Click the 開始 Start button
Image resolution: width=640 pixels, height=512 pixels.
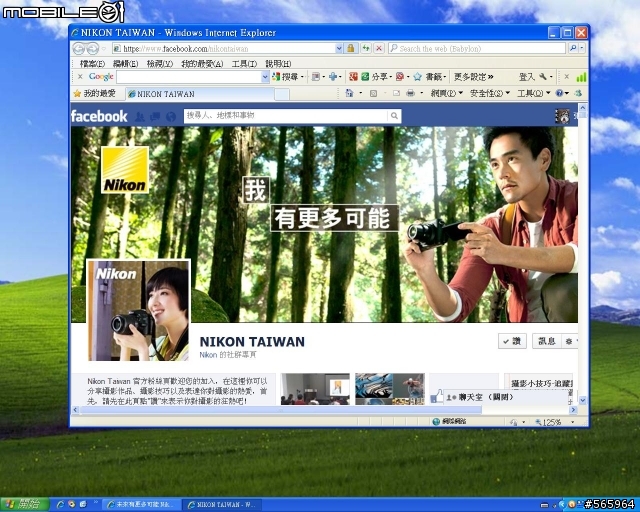tap(24, 504)
